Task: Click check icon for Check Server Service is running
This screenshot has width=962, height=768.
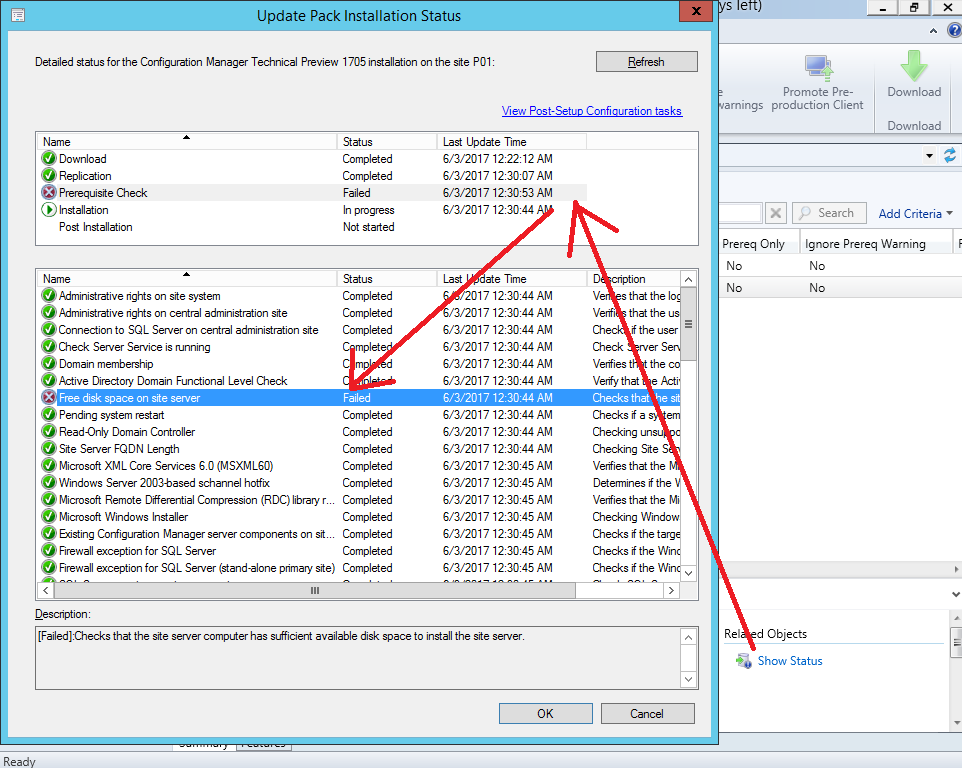Action: pos(48,347)
